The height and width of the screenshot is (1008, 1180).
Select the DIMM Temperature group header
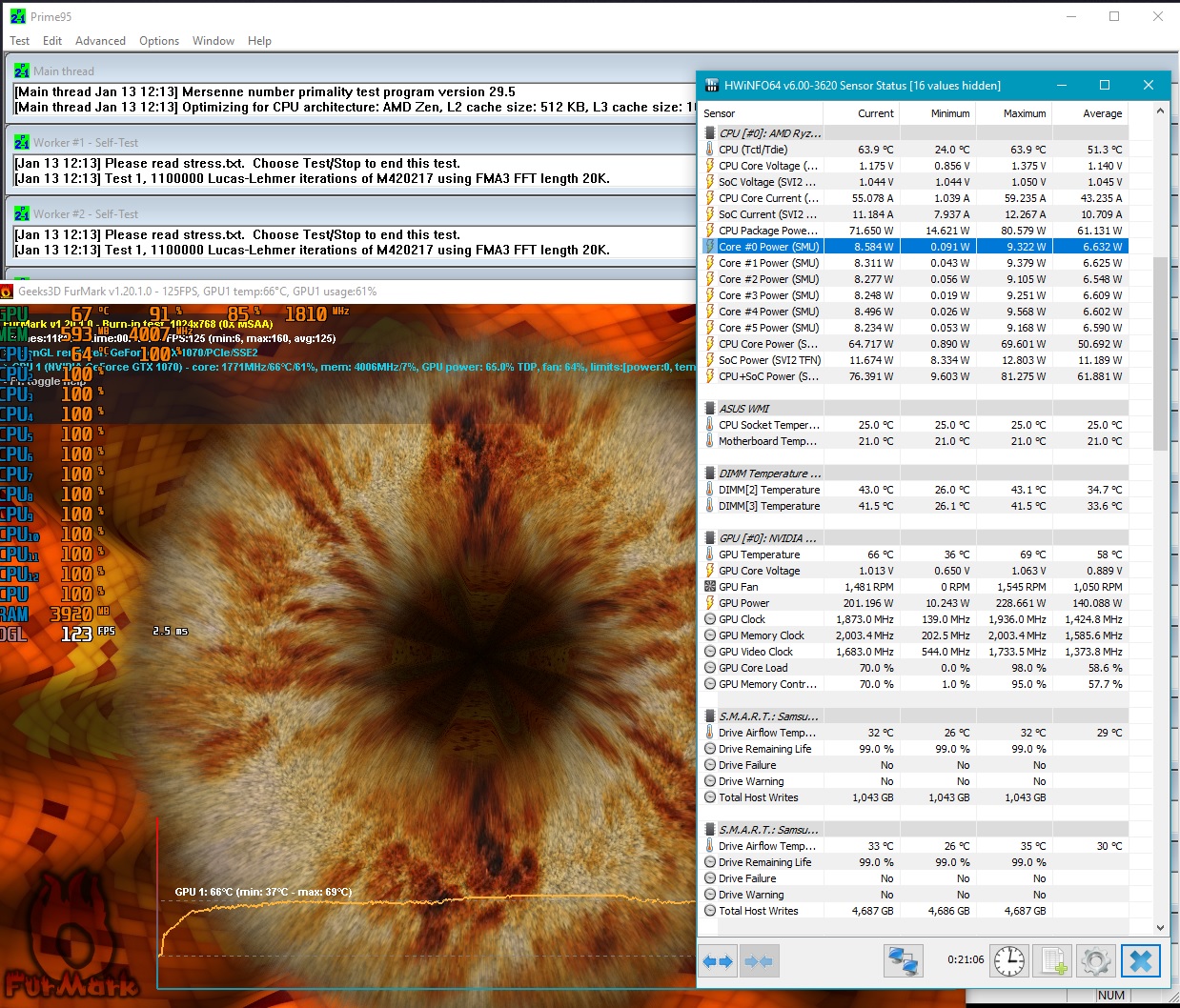914,474
